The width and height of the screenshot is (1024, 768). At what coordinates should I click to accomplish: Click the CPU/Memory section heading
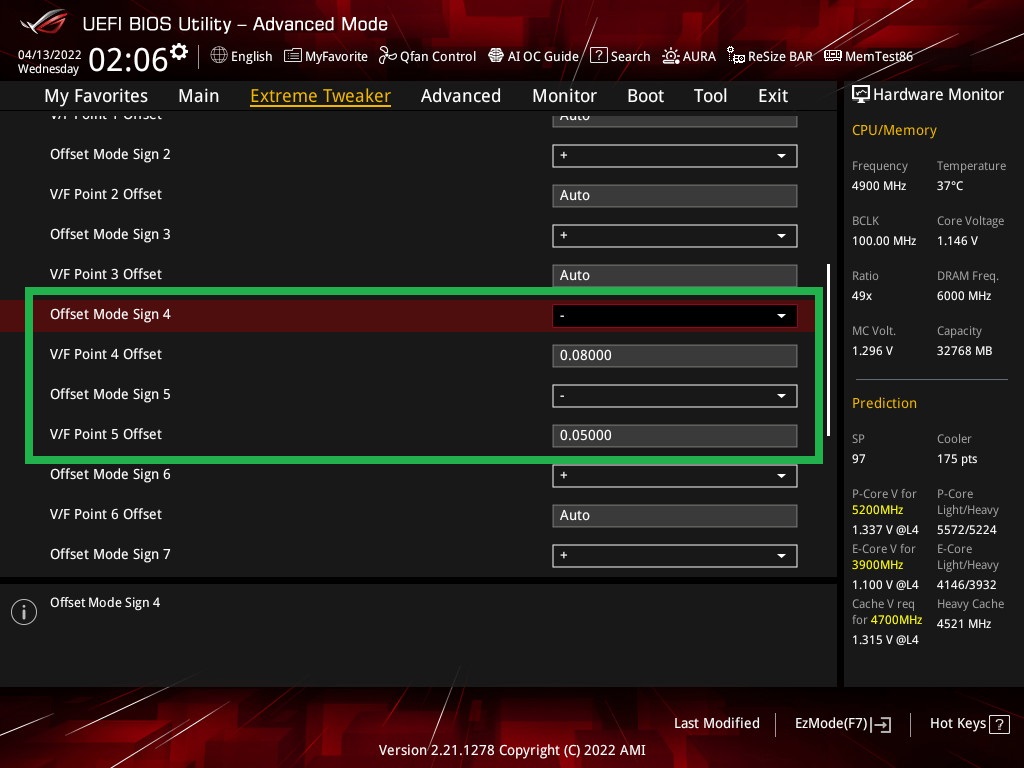pos(894,130)
